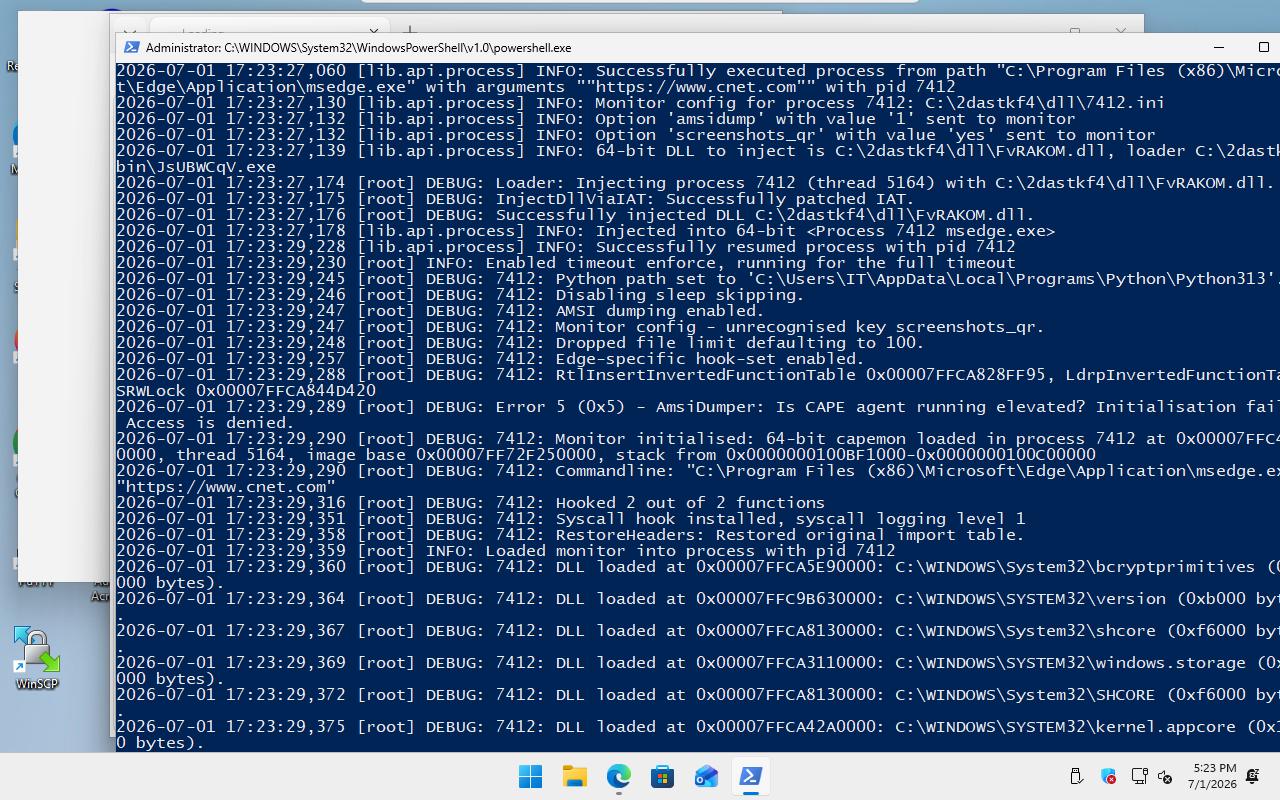Click the text "bin\JsUBWCqV.exe"

click(196, 167)
